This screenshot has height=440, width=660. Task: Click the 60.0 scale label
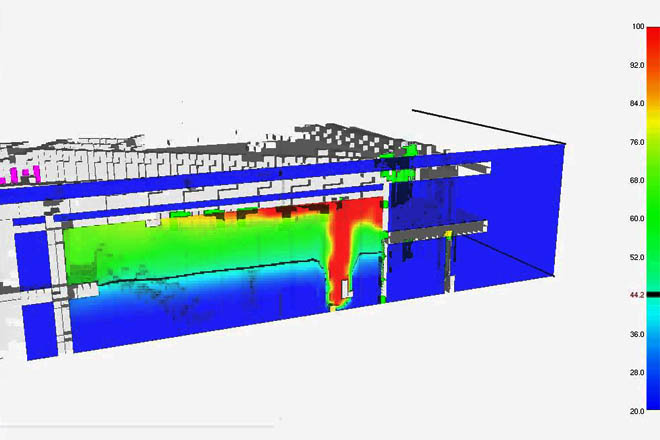coord(637,219)
